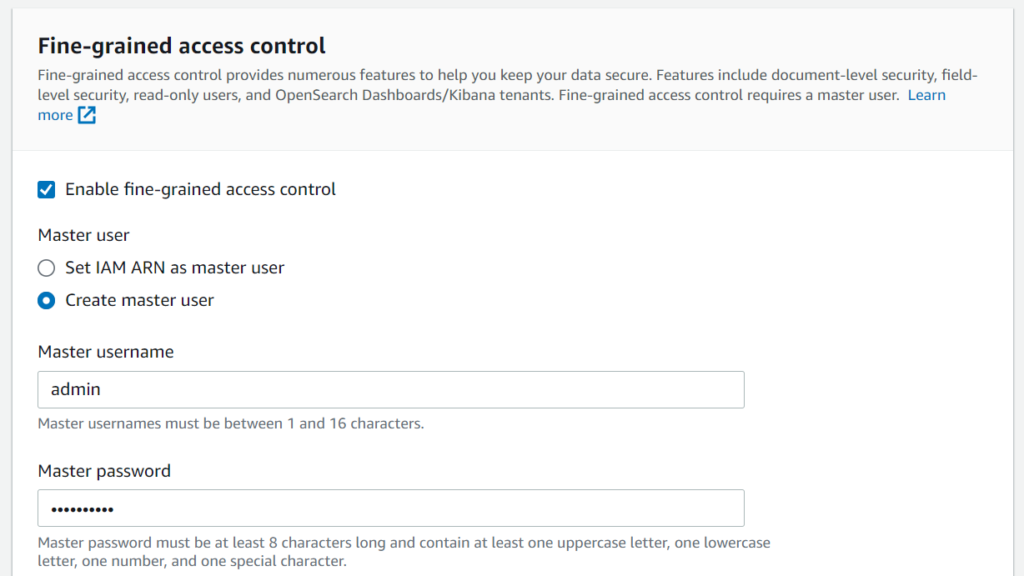Click the "Master user" section label
Viewport: 1024px width, 576px height.
pos(84,235)
